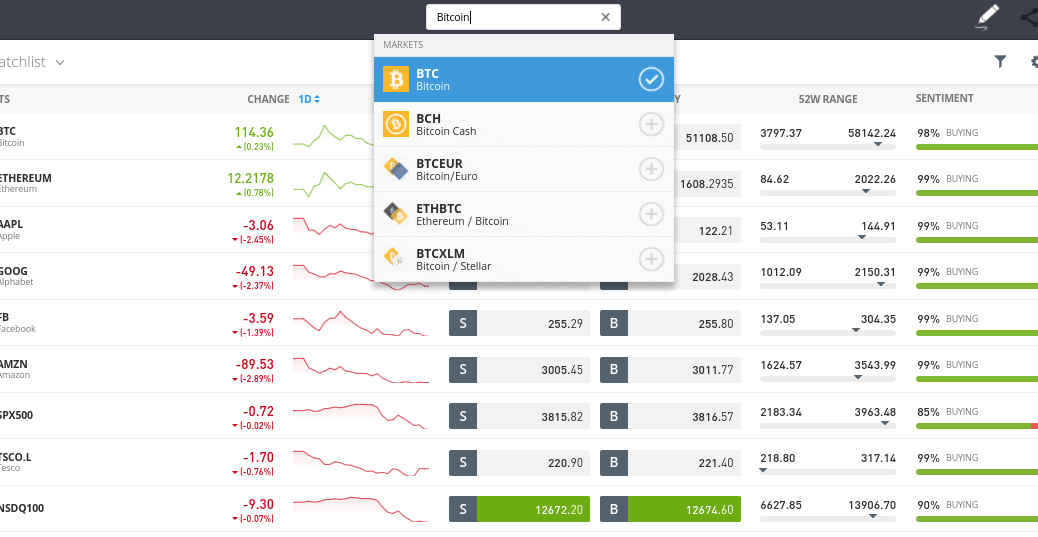
Task: Click the SPX500 85% sentiment bar
Action: [976, 426]
